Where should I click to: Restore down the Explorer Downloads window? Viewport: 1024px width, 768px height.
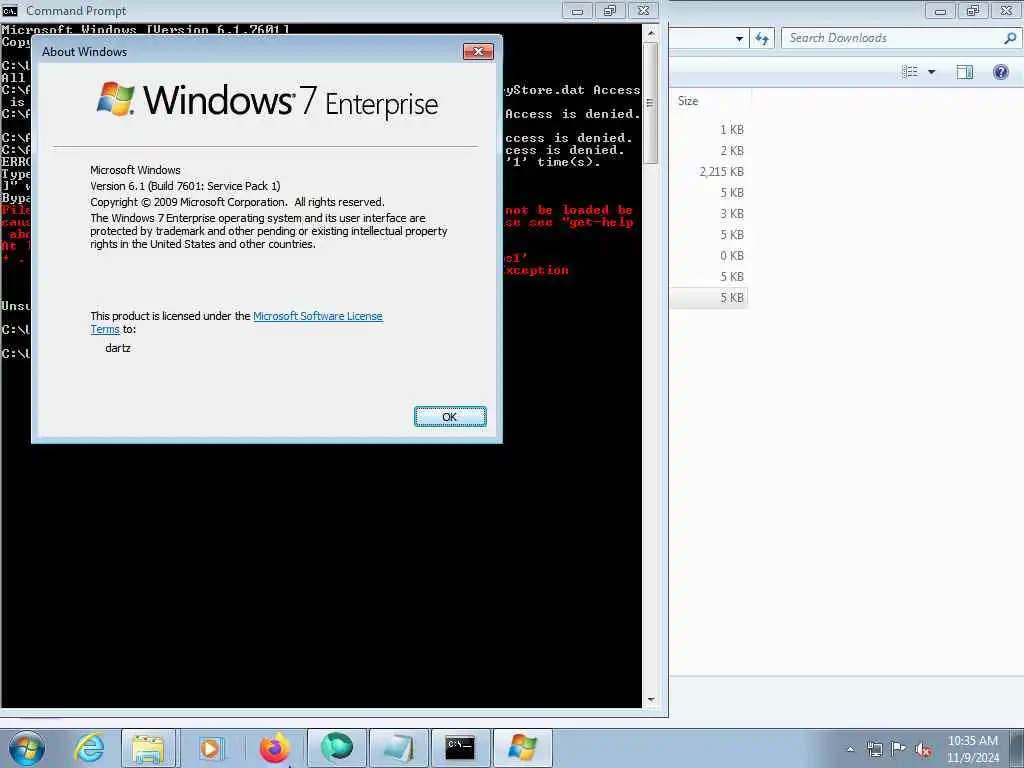click(973, 10)
